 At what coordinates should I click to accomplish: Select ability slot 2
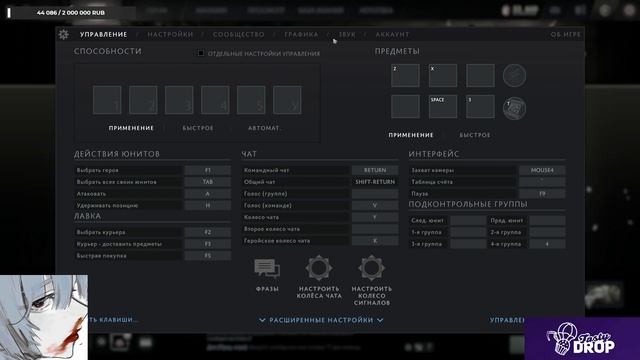(143, 100)
